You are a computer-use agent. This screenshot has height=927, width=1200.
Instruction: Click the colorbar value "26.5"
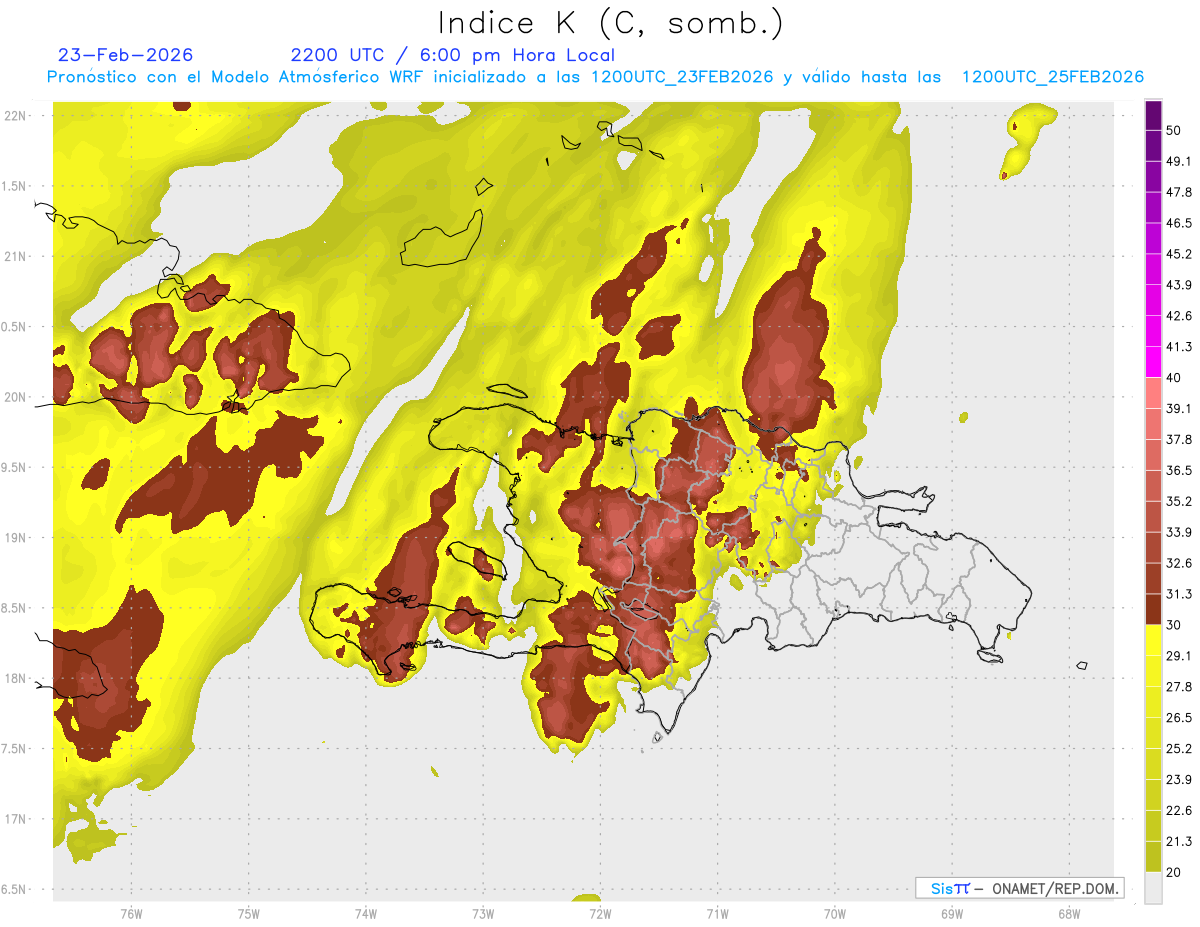(x=1179, y=717)
